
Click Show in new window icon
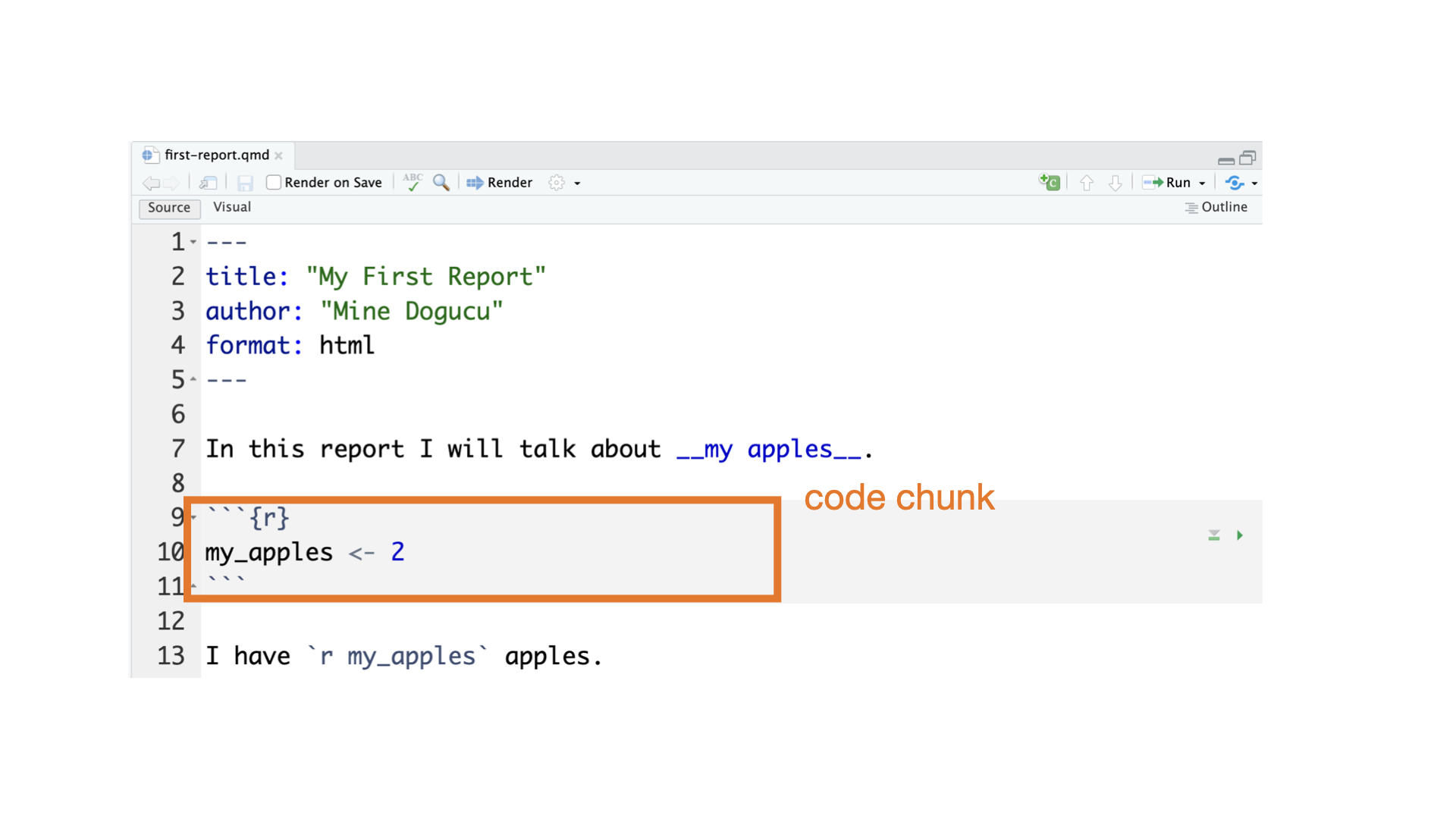tap(208, 183)
